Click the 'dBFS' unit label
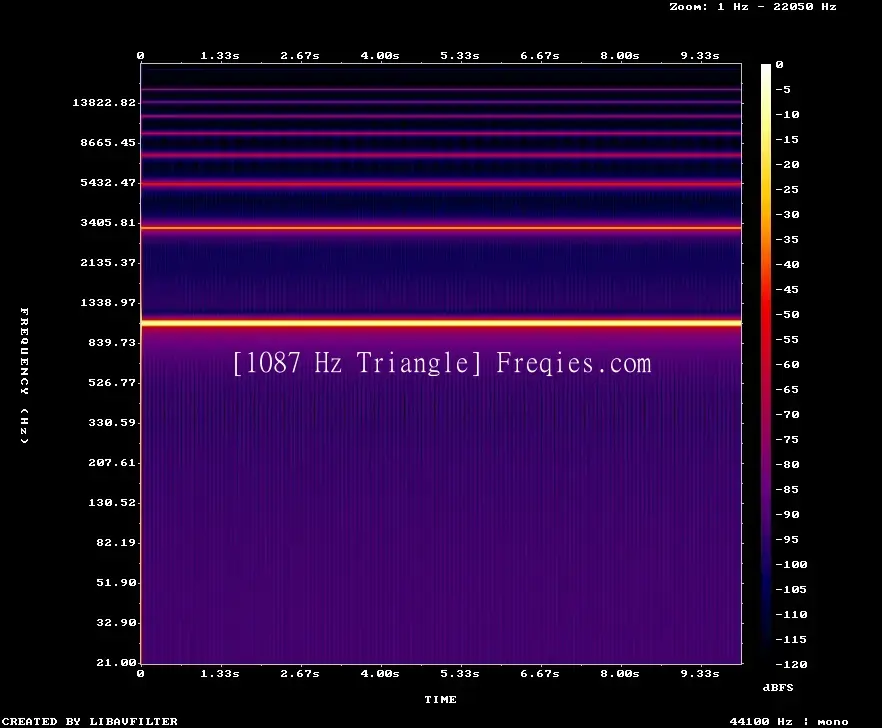This screenshot has width=882, height=728. pos(778,687)
